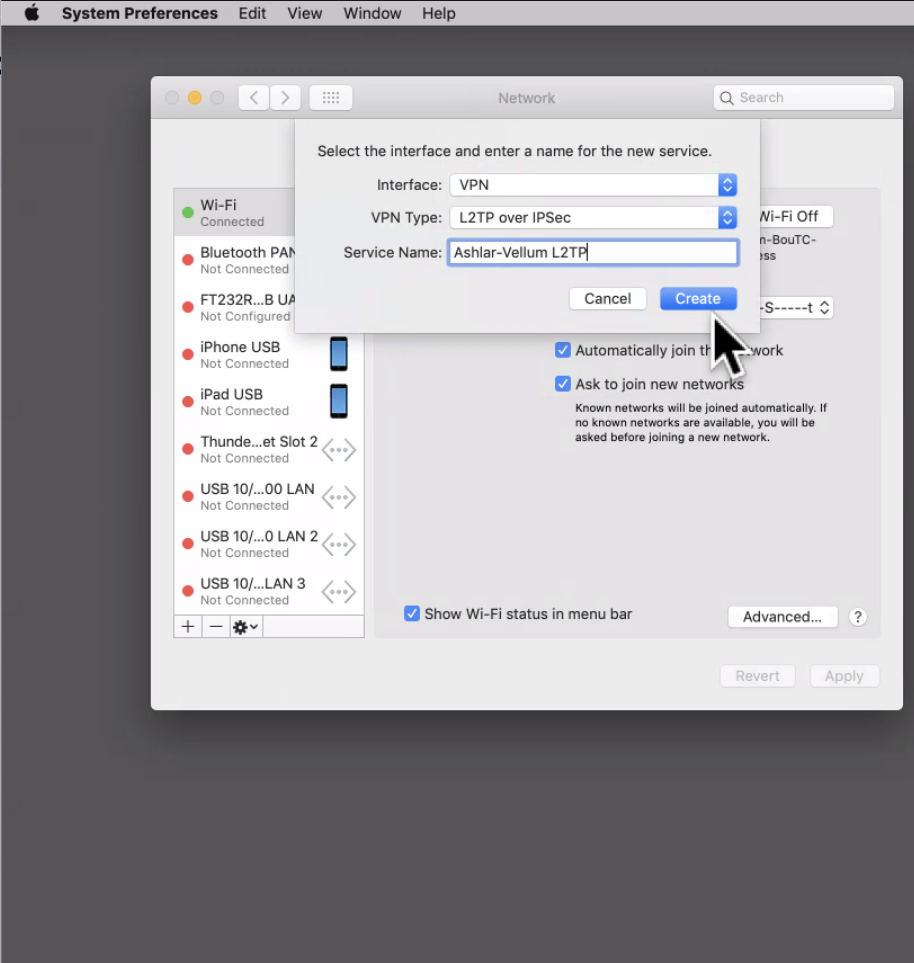This screenshot has width=914, height=963.
Task: Cancel the new service dialog
Action: point(607,298)
